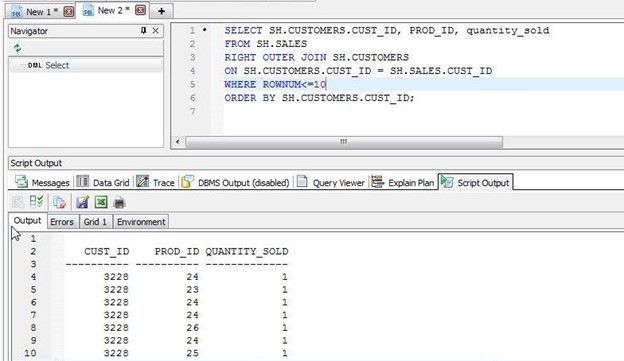
Task: Add a new editor tab with plus button
Action: tap(161, 11)
